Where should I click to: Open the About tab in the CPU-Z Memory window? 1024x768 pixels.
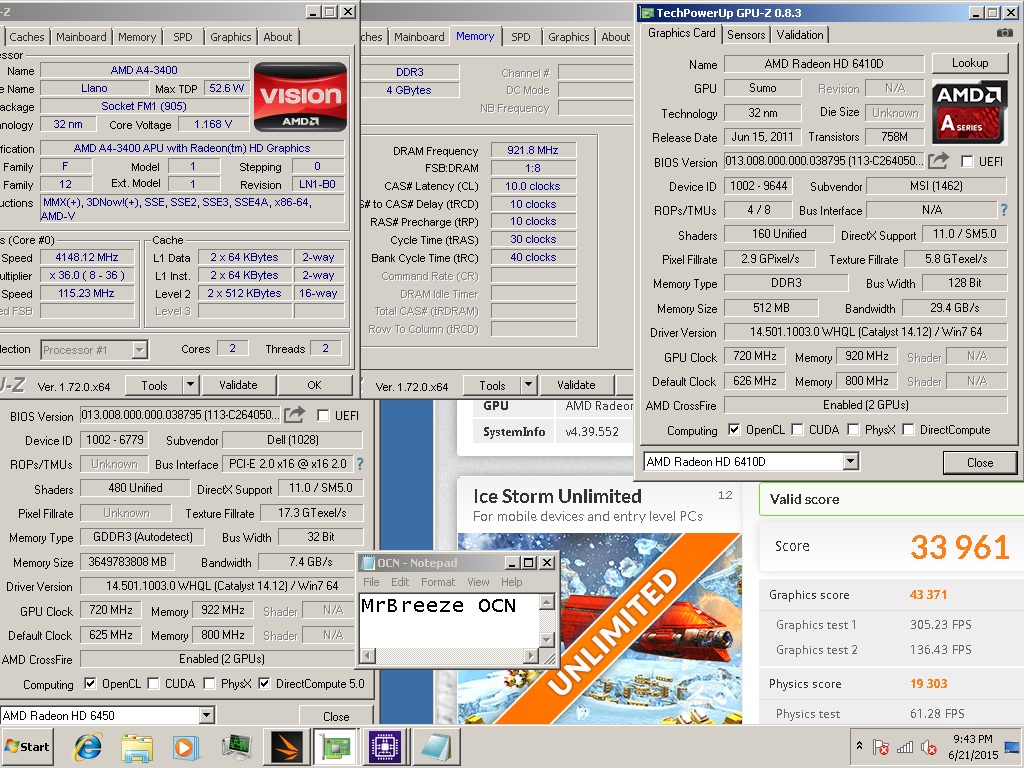(616, 37)
